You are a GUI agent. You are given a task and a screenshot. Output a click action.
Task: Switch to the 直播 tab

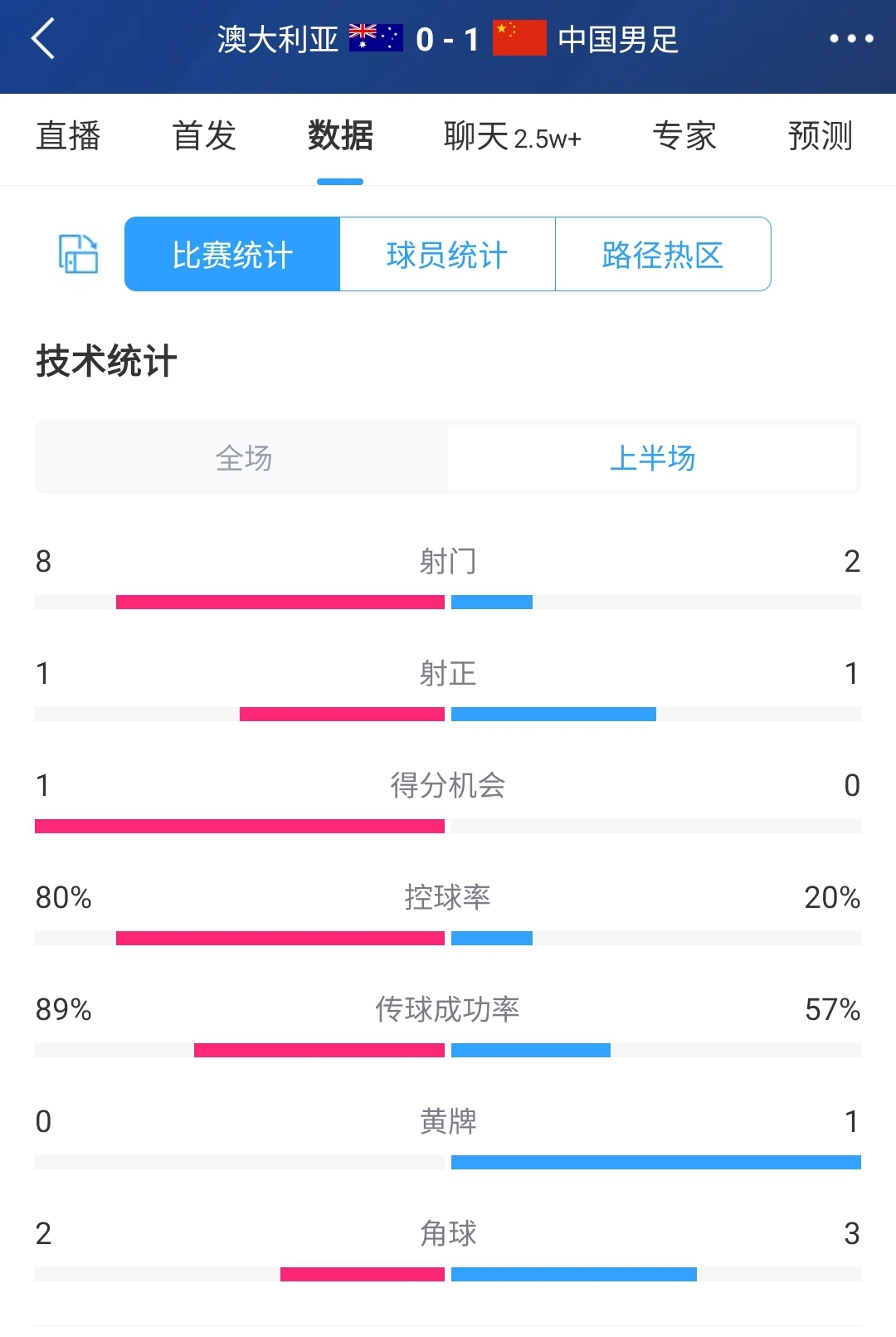(68, 136)
